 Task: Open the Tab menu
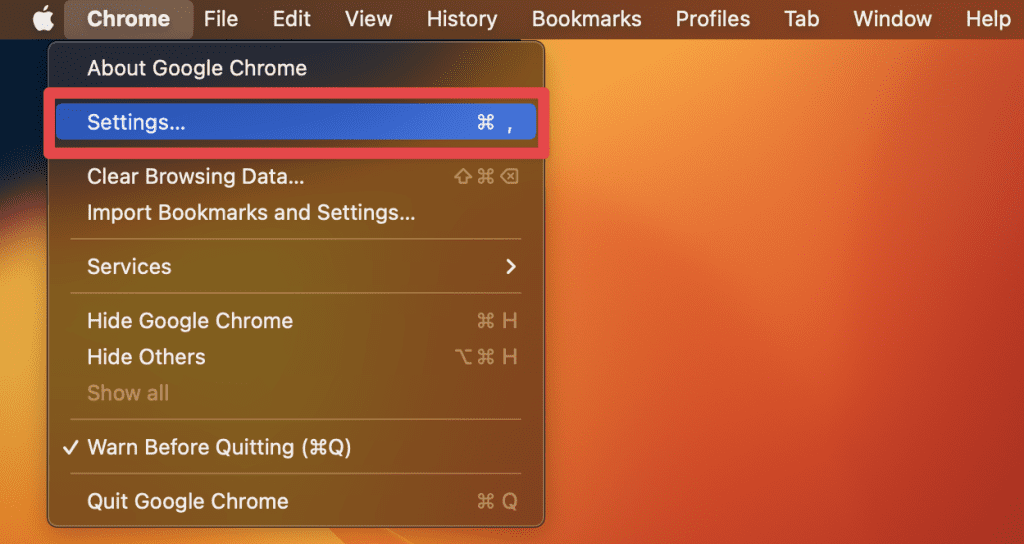pyautogui.click(x=801, y=19)
